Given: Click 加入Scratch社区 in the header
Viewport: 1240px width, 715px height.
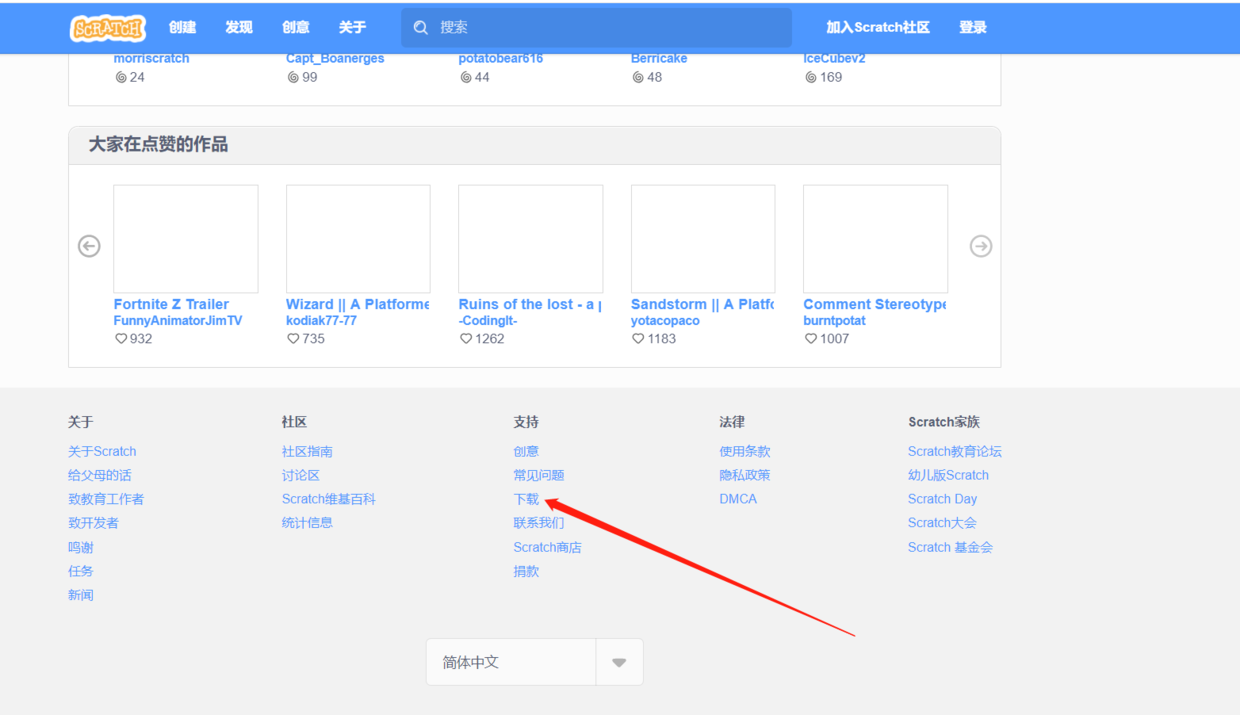Looking at the screenshot, I should [878, 28].
